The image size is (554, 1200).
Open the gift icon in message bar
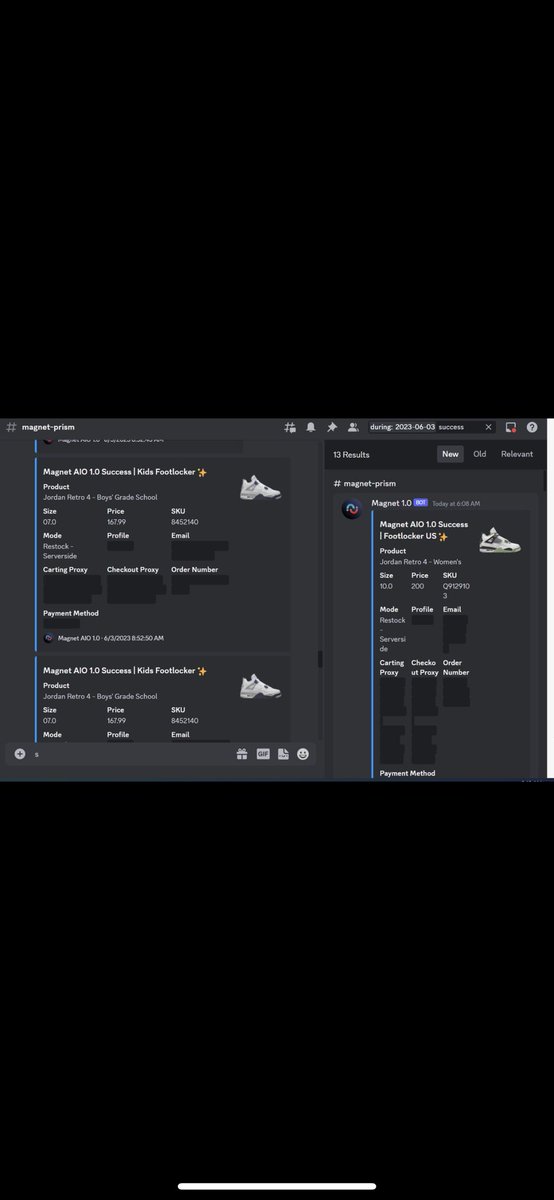tap(242, 754)
